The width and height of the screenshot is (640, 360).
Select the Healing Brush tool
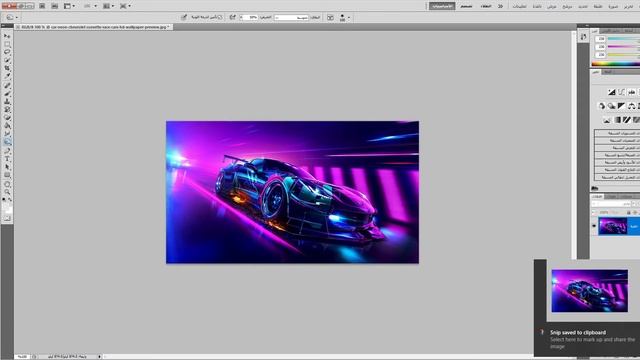pos(7,85)
